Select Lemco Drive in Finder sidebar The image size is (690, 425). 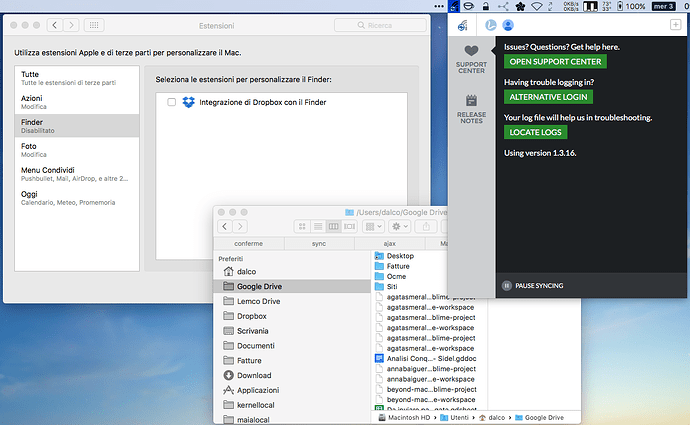point(292,301)
